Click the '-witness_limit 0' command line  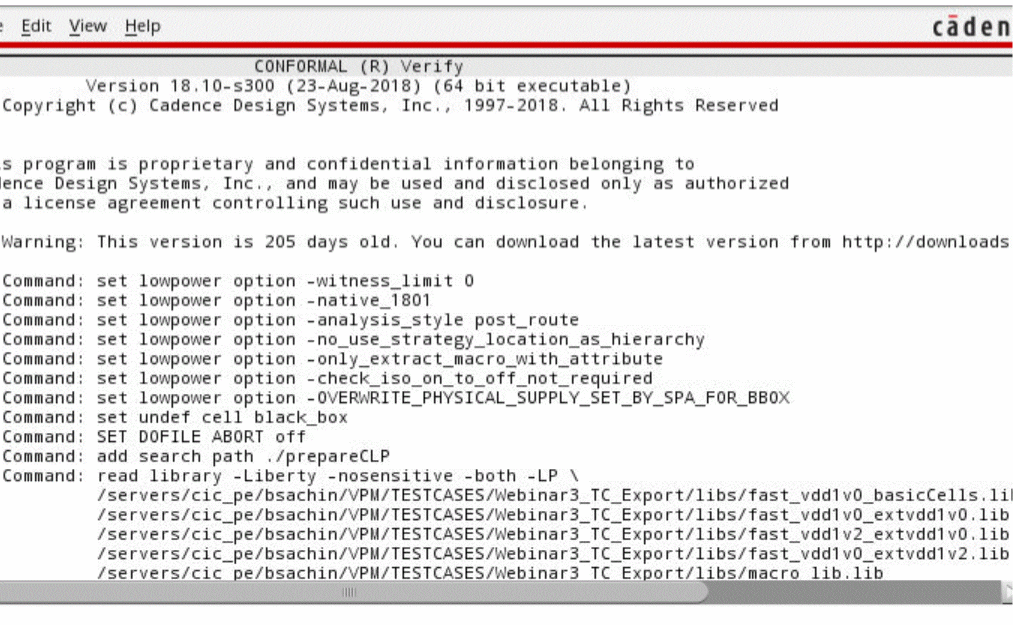(238, 281)
